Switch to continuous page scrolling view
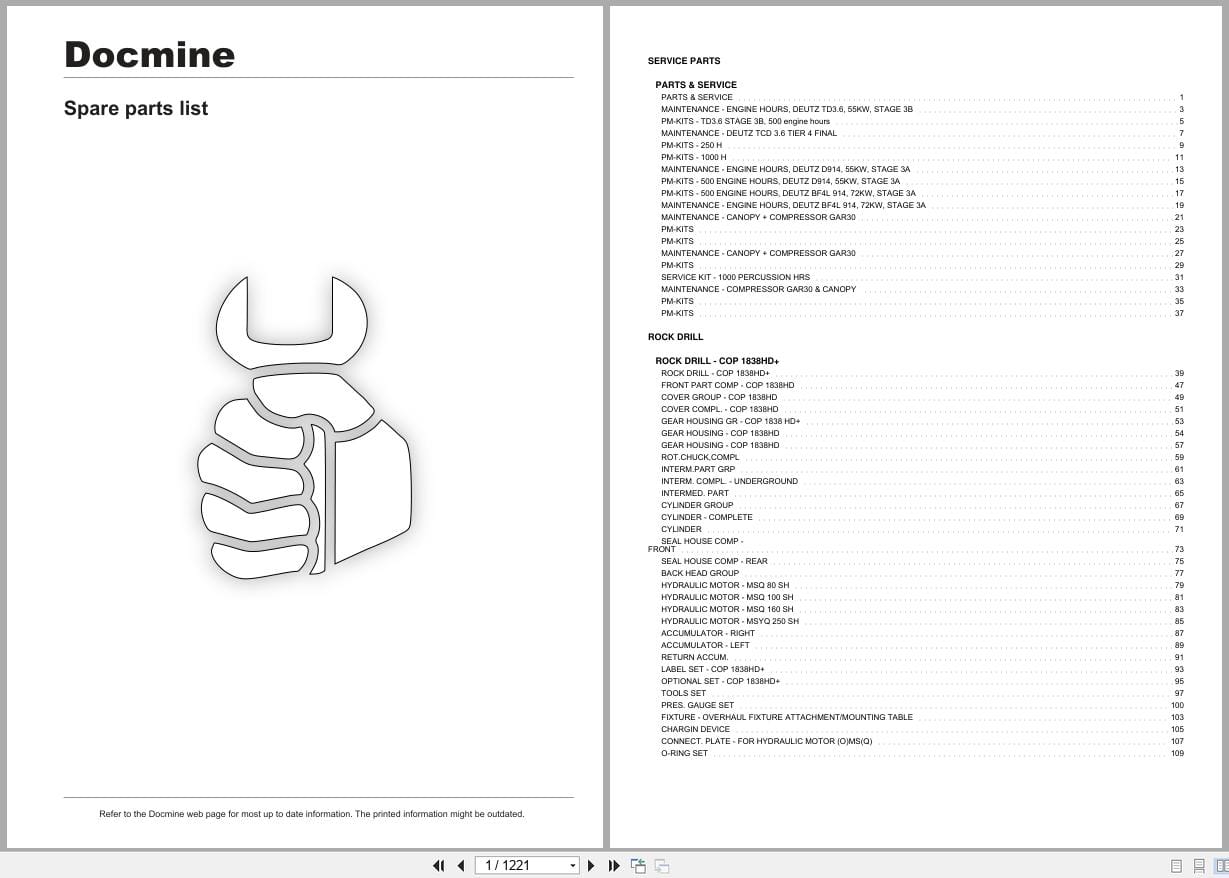This screenshot has height=878, width=1229. coord(1198,866)
